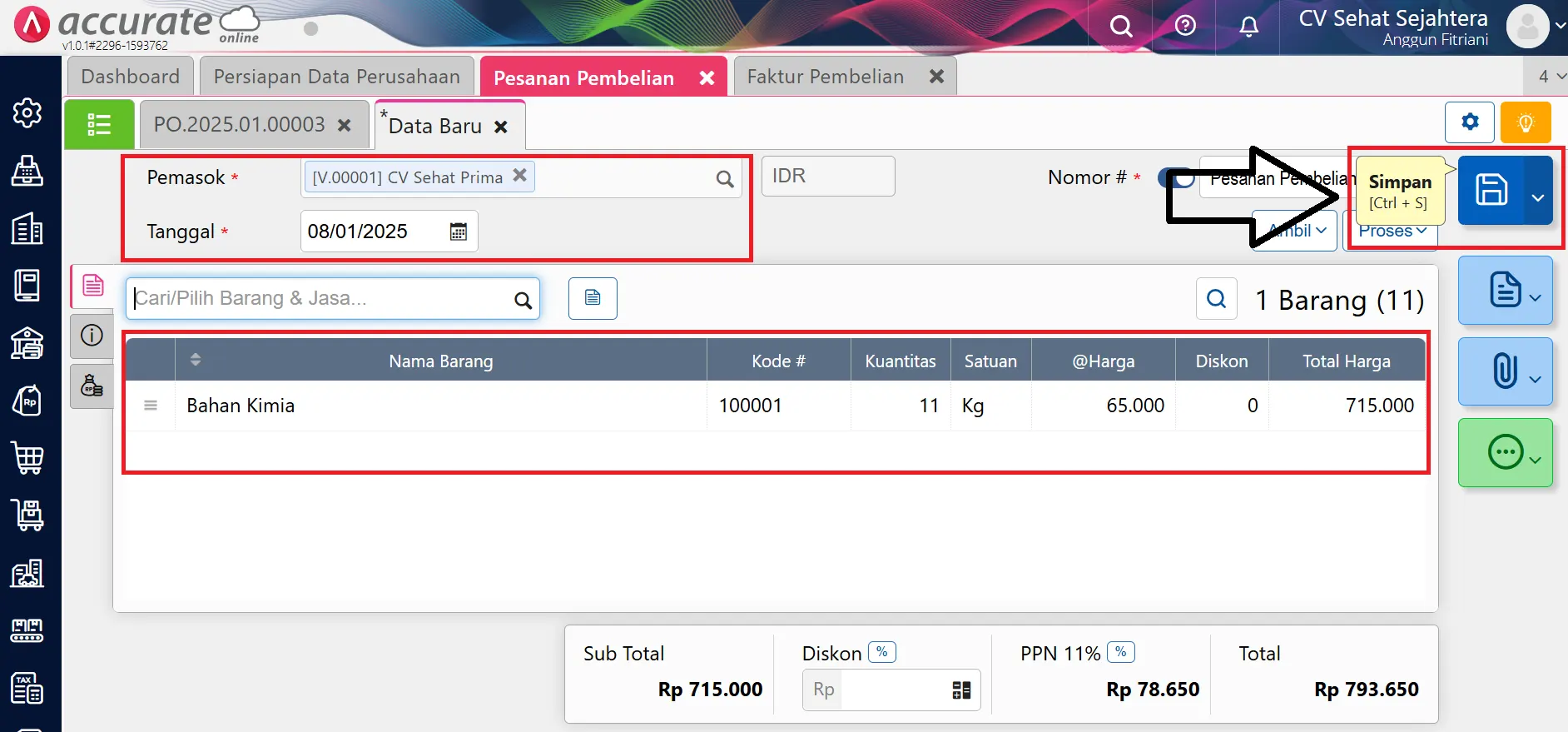Viewport: 1568px width, 732px height.
Task: Expand the blue document actions dropdown
Action: tap(1536, 297)
